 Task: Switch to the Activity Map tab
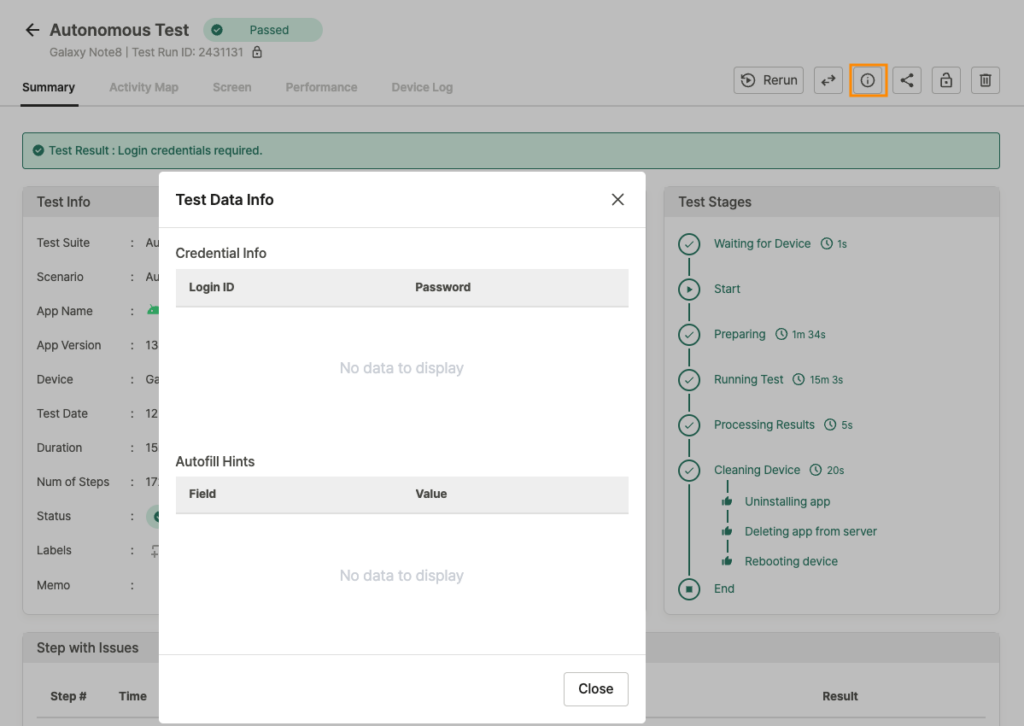click(x=144, y=87)
